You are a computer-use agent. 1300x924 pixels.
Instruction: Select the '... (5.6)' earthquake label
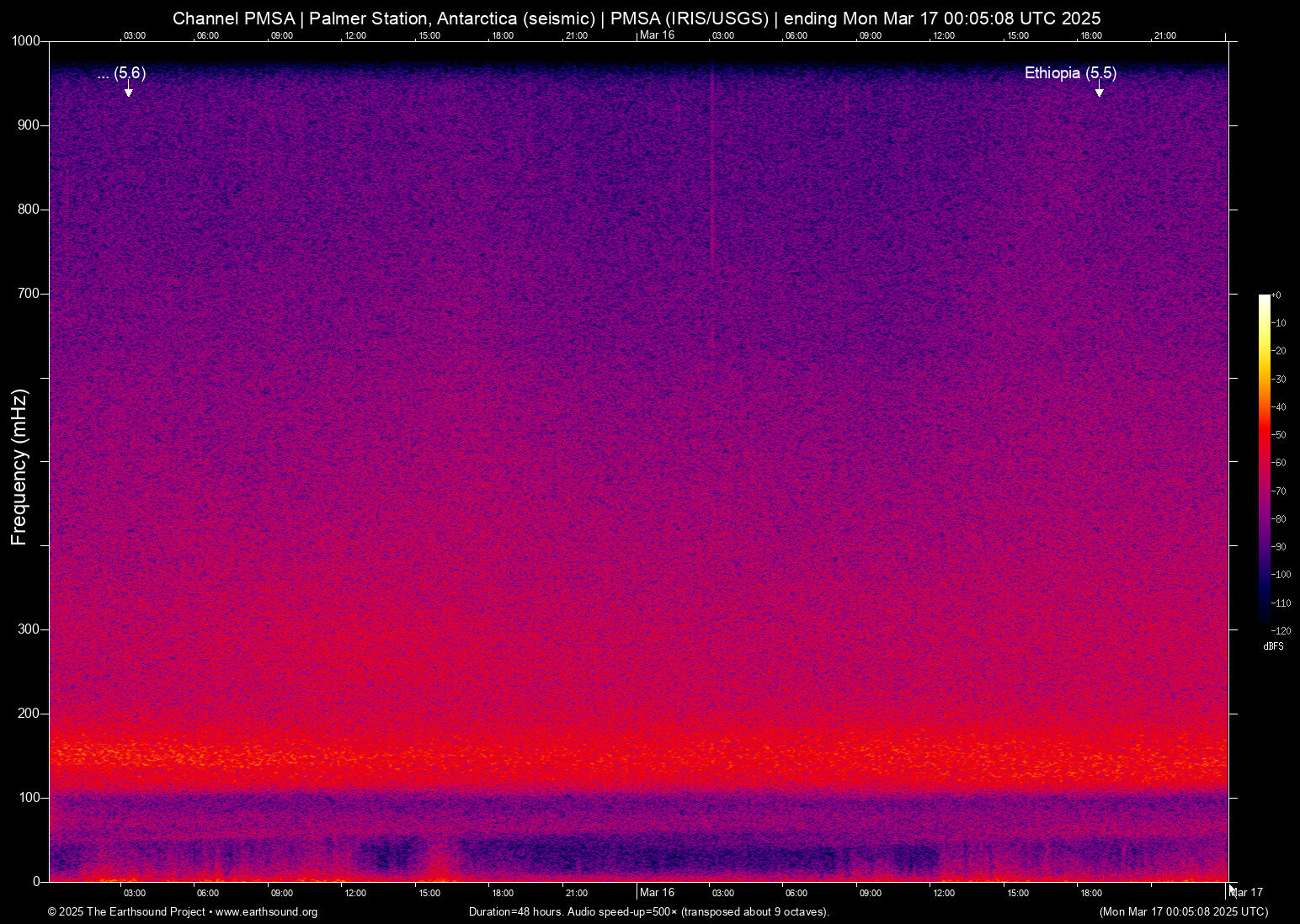pyautogui.click(x=121, y=73)
